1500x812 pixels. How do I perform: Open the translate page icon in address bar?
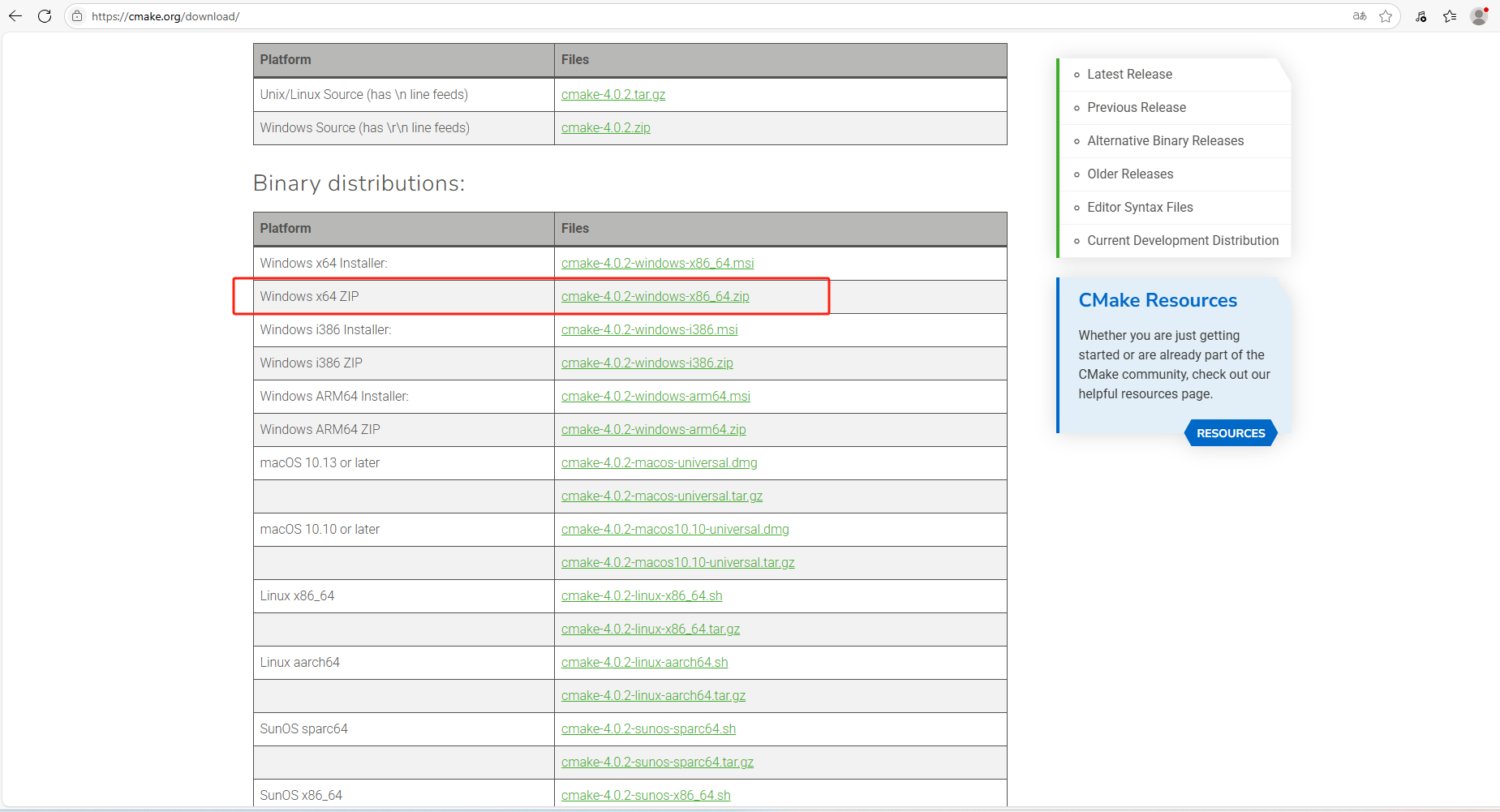(x=1360, y=16)
